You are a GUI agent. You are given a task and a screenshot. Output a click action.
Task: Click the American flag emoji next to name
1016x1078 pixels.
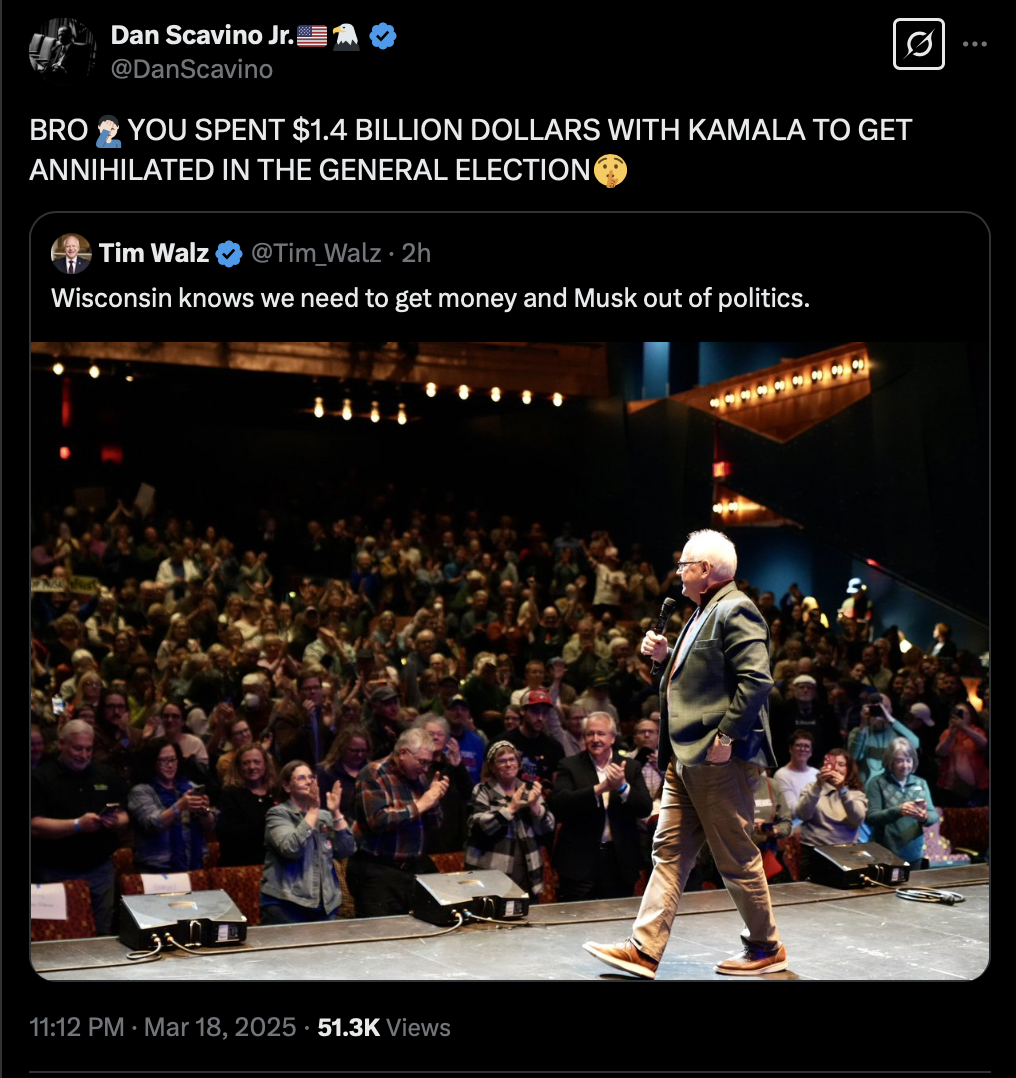[x=311, y=36]
